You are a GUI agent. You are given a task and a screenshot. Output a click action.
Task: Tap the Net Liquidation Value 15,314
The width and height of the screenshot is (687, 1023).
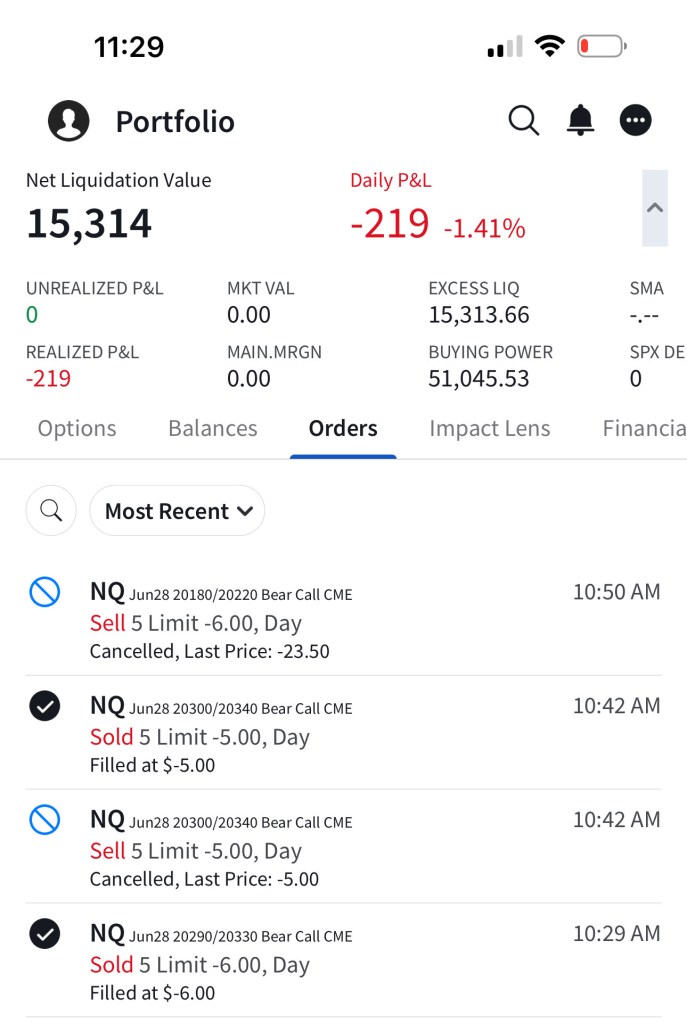(89, 223)
